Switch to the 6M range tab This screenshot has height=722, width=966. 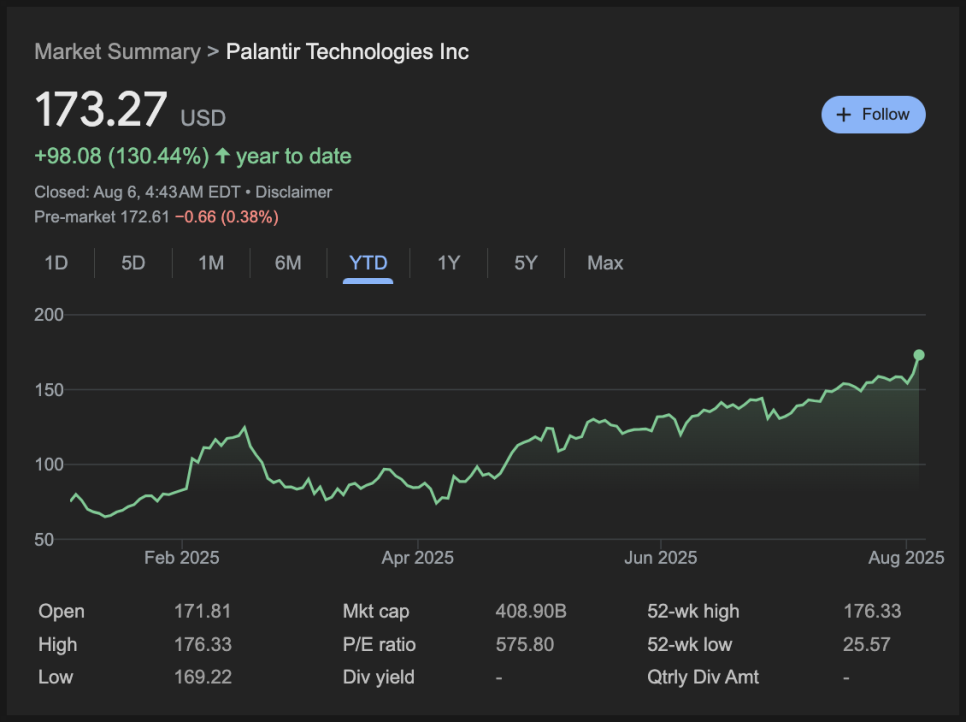[288, 263]
